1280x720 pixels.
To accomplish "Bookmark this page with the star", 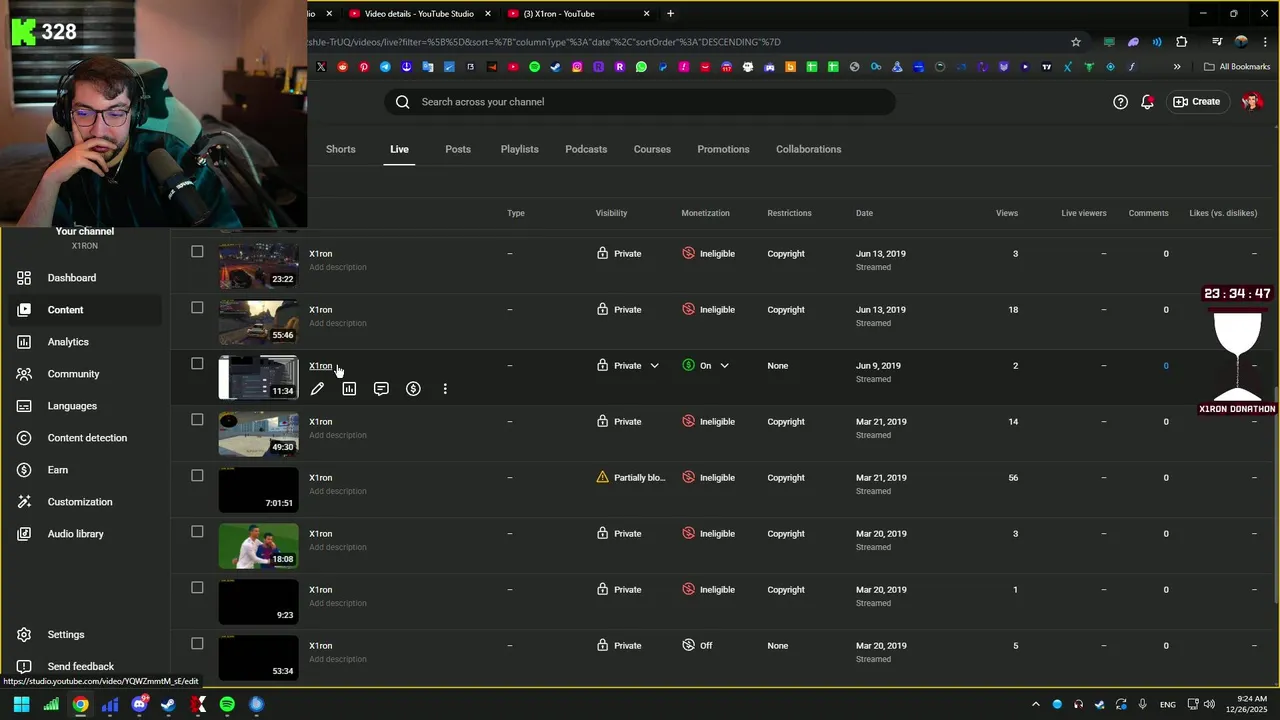I will coord(1076,42).
